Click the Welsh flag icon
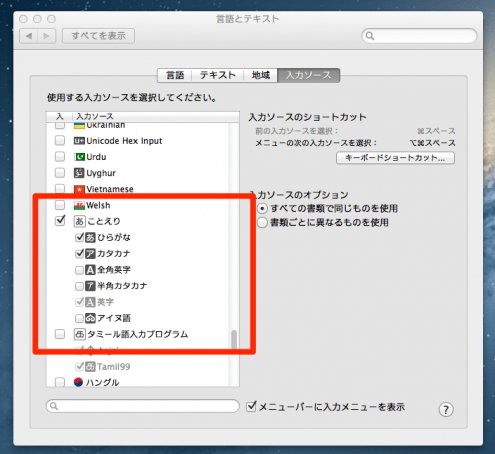495x454 pixels. pos(79,206)
